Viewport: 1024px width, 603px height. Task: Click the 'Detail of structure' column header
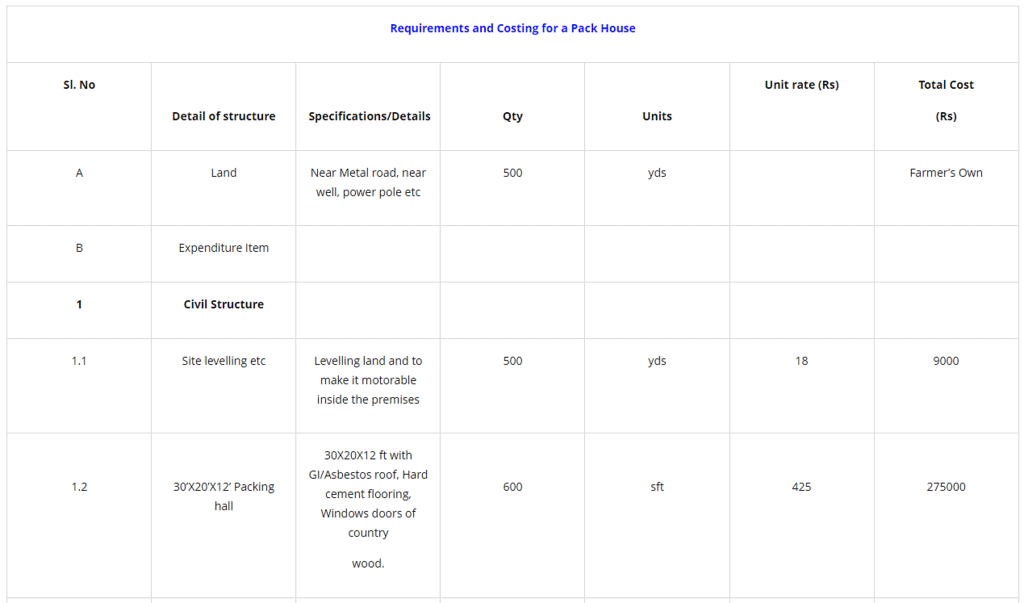223,116
